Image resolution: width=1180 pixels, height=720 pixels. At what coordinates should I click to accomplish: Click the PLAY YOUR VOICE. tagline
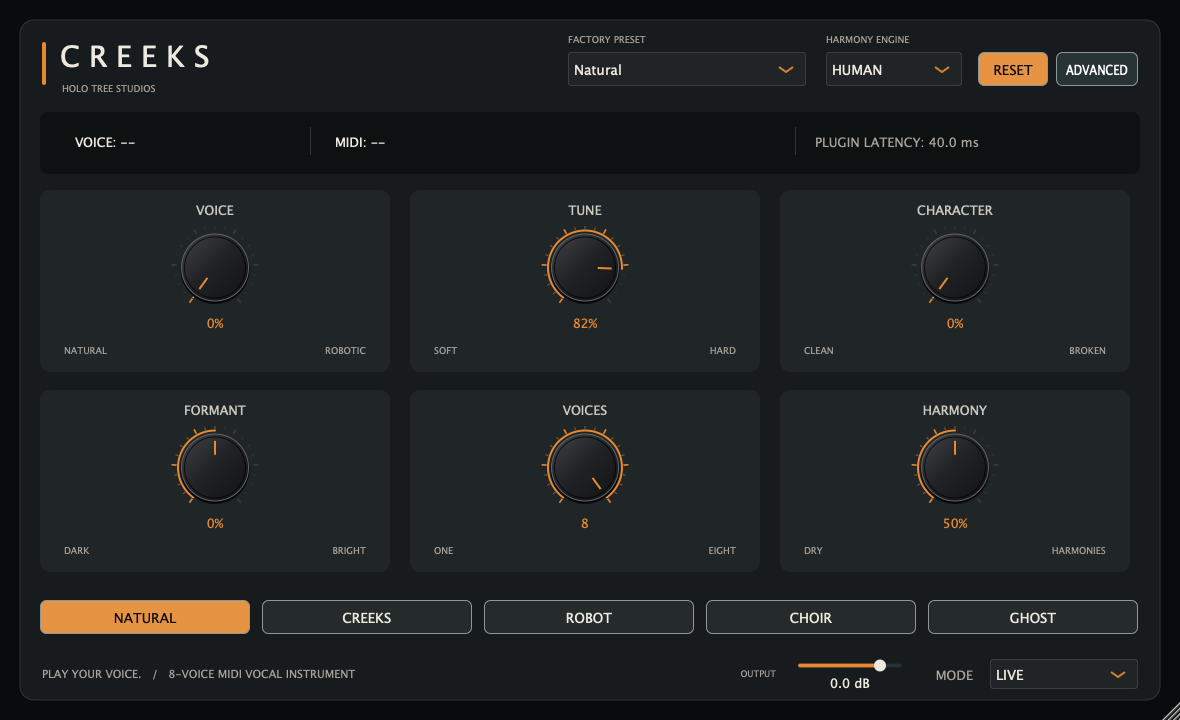pyautogui.click(x=92, y=674)
